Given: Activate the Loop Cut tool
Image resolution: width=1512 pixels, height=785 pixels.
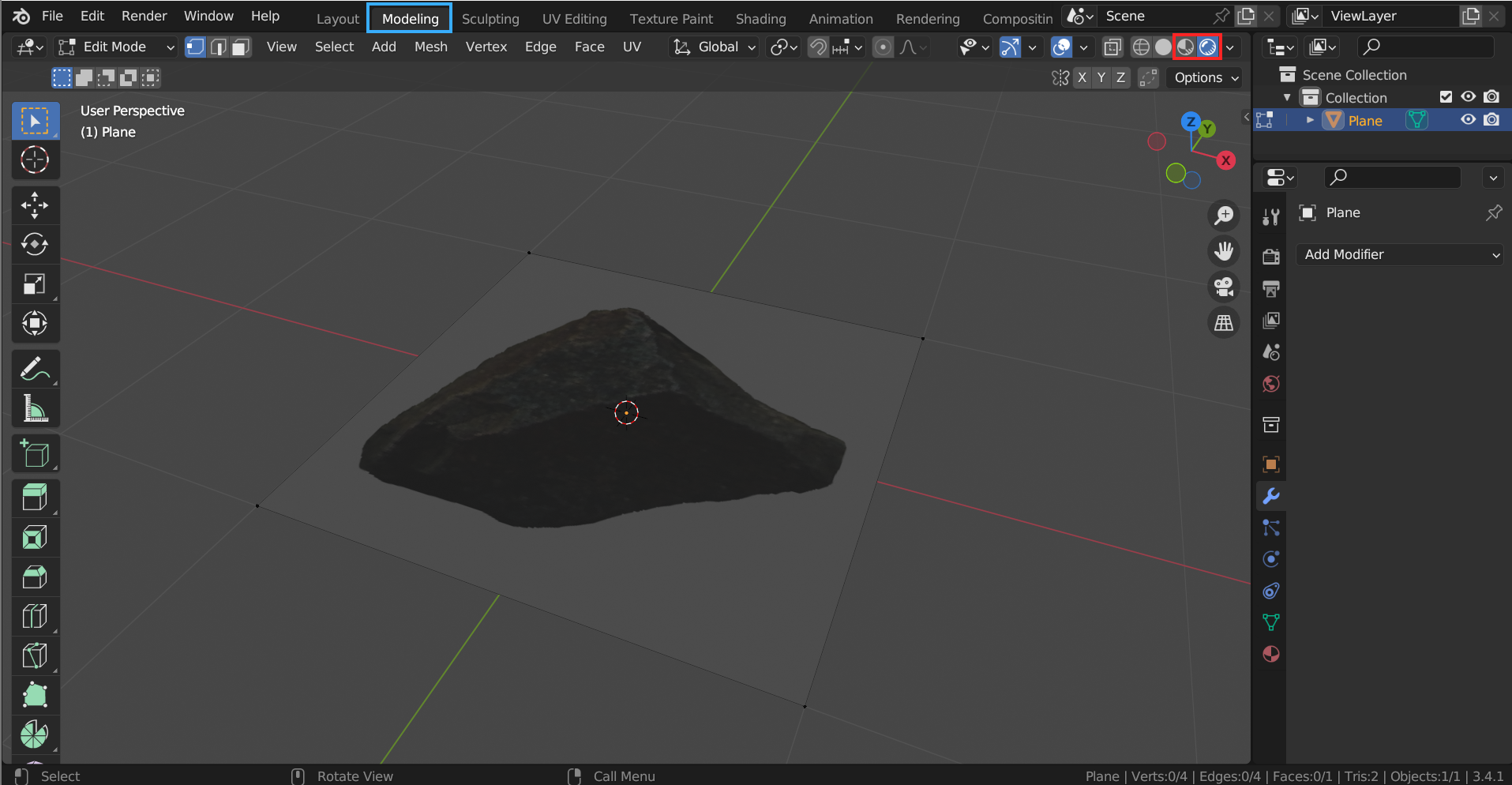Looking at the screenshot, I should point(35,616).
